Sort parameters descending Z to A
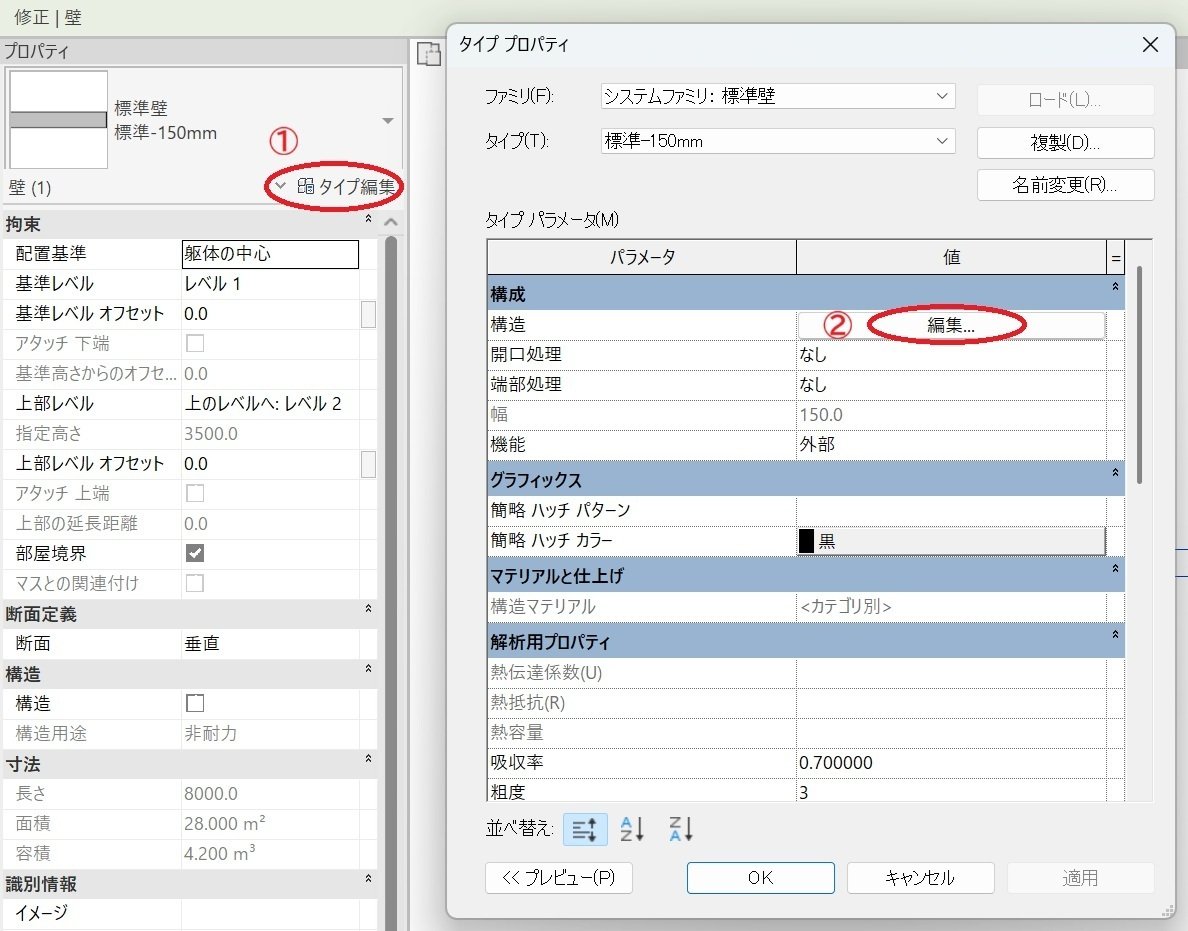1188x931 pixels. (x=680, y=829)
